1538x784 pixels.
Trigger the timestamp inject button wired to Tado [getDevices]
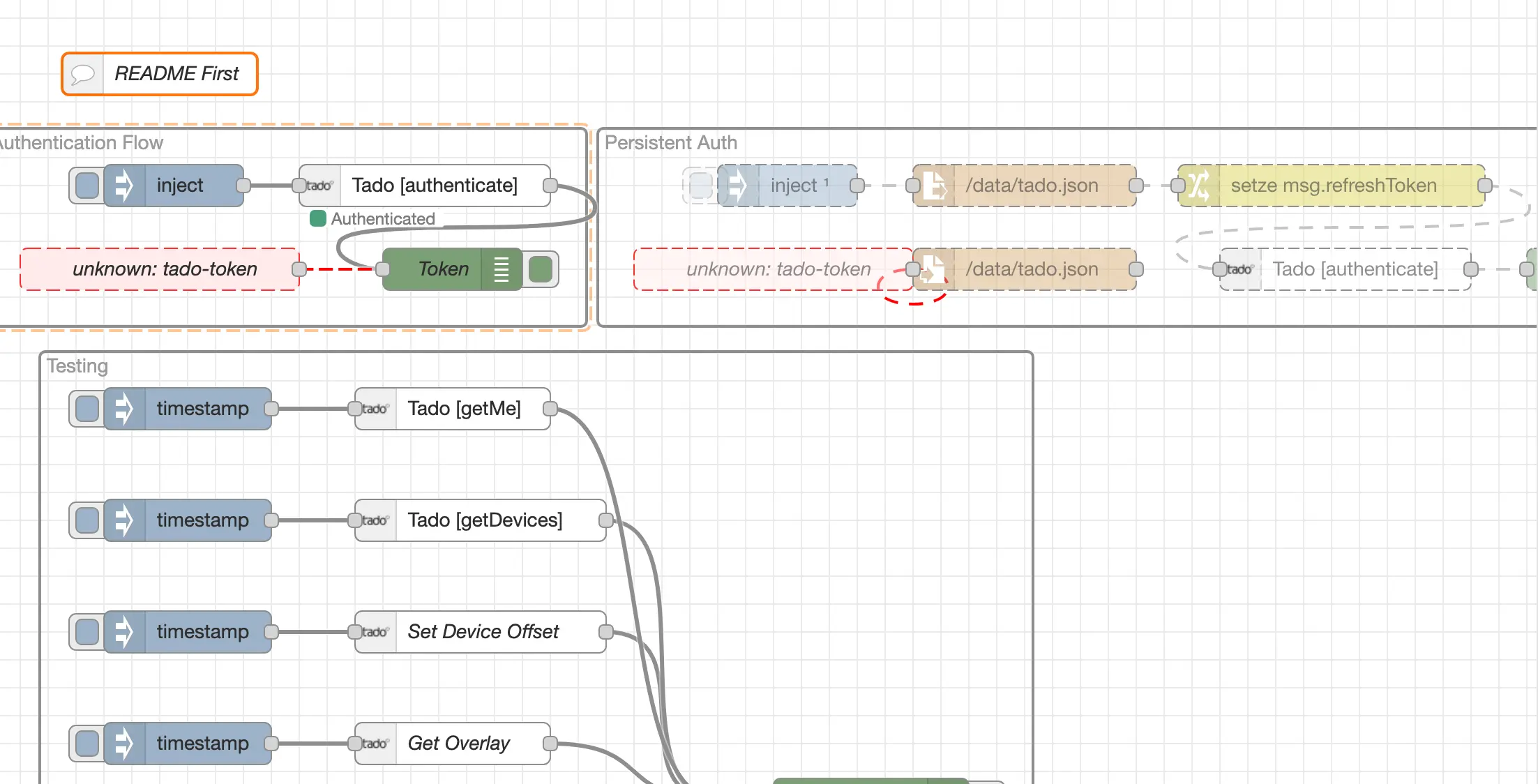click(x=87, y=520)
